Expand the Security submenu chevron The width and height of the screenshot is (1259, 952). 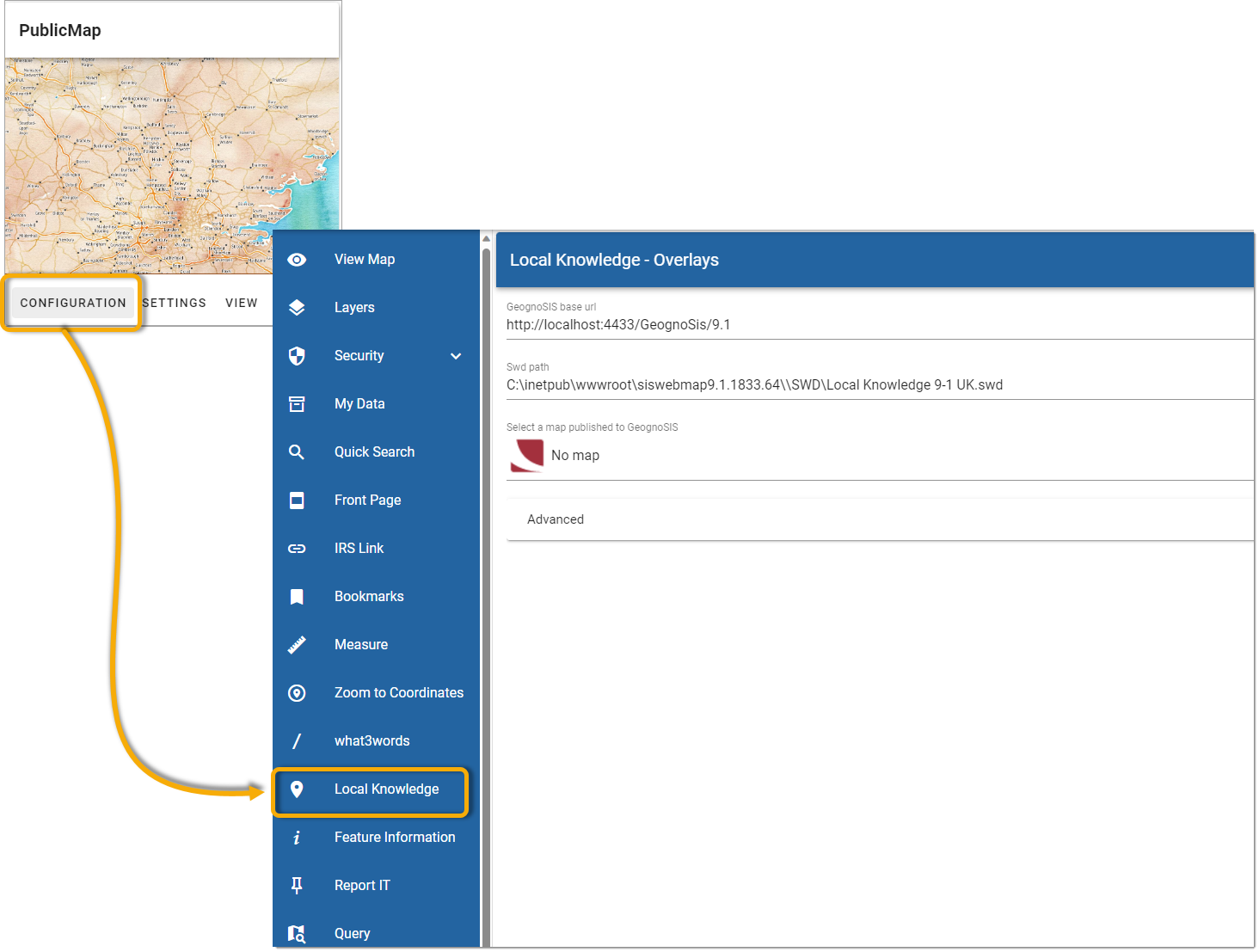[456, 356]
